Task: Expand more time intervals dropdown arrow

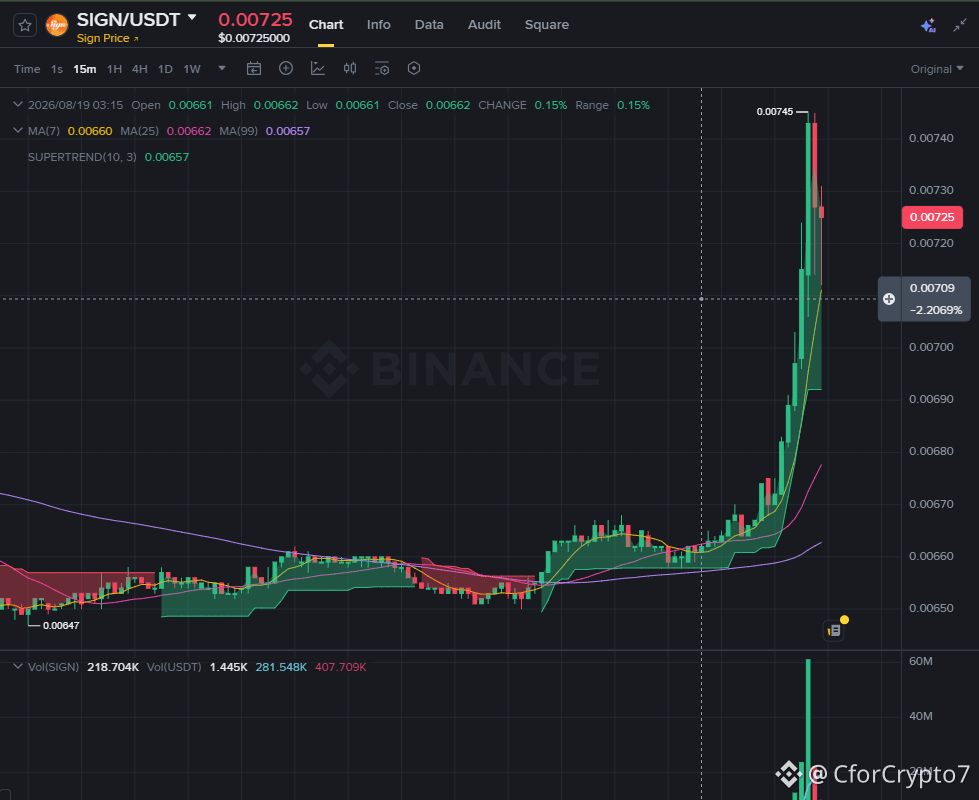Action: 222,68
